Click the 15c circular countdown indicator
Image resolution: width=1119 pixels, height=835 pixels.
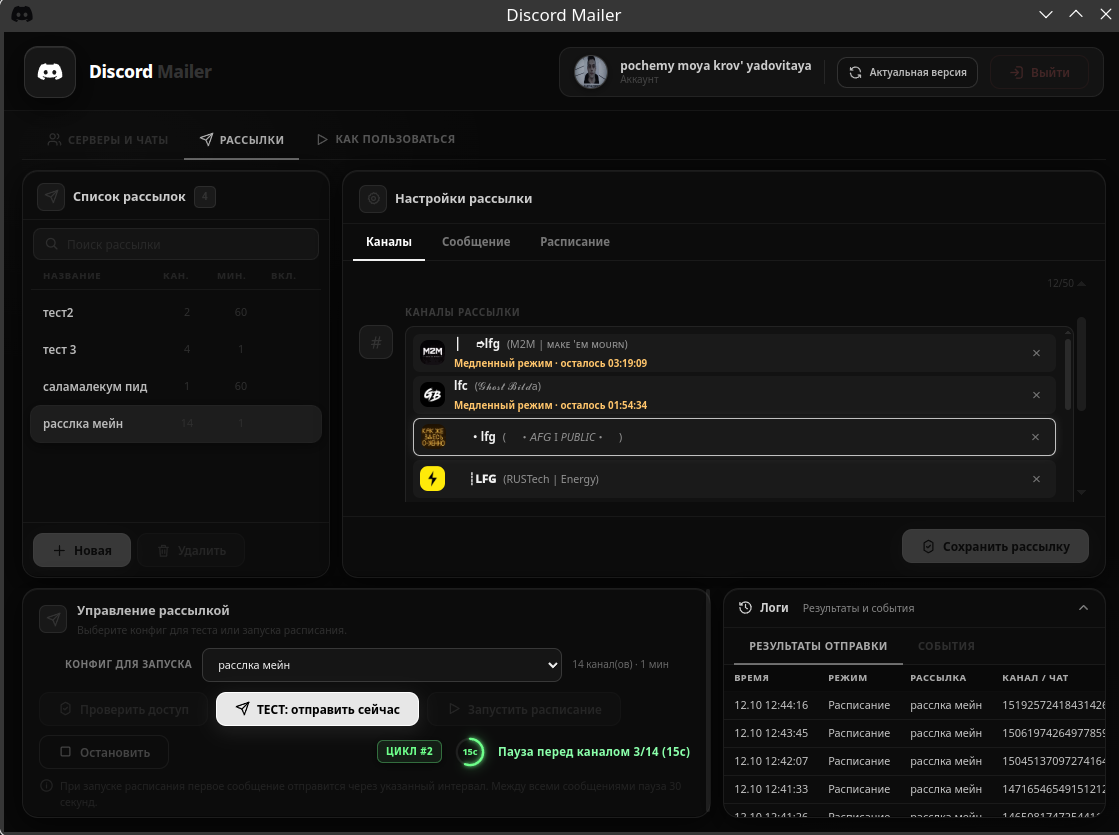click(470, 752)
